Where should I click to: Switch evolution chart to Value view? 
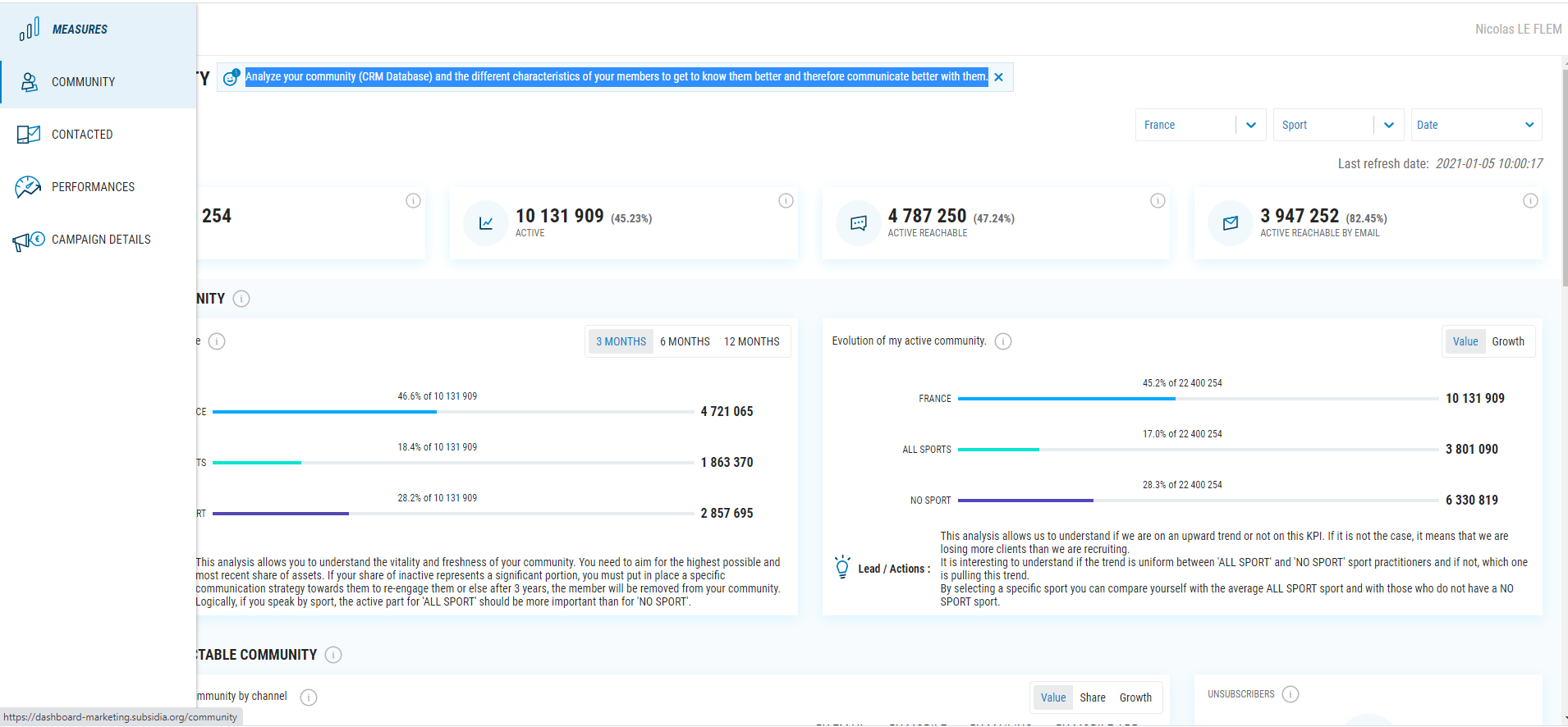coord(1465,342)
